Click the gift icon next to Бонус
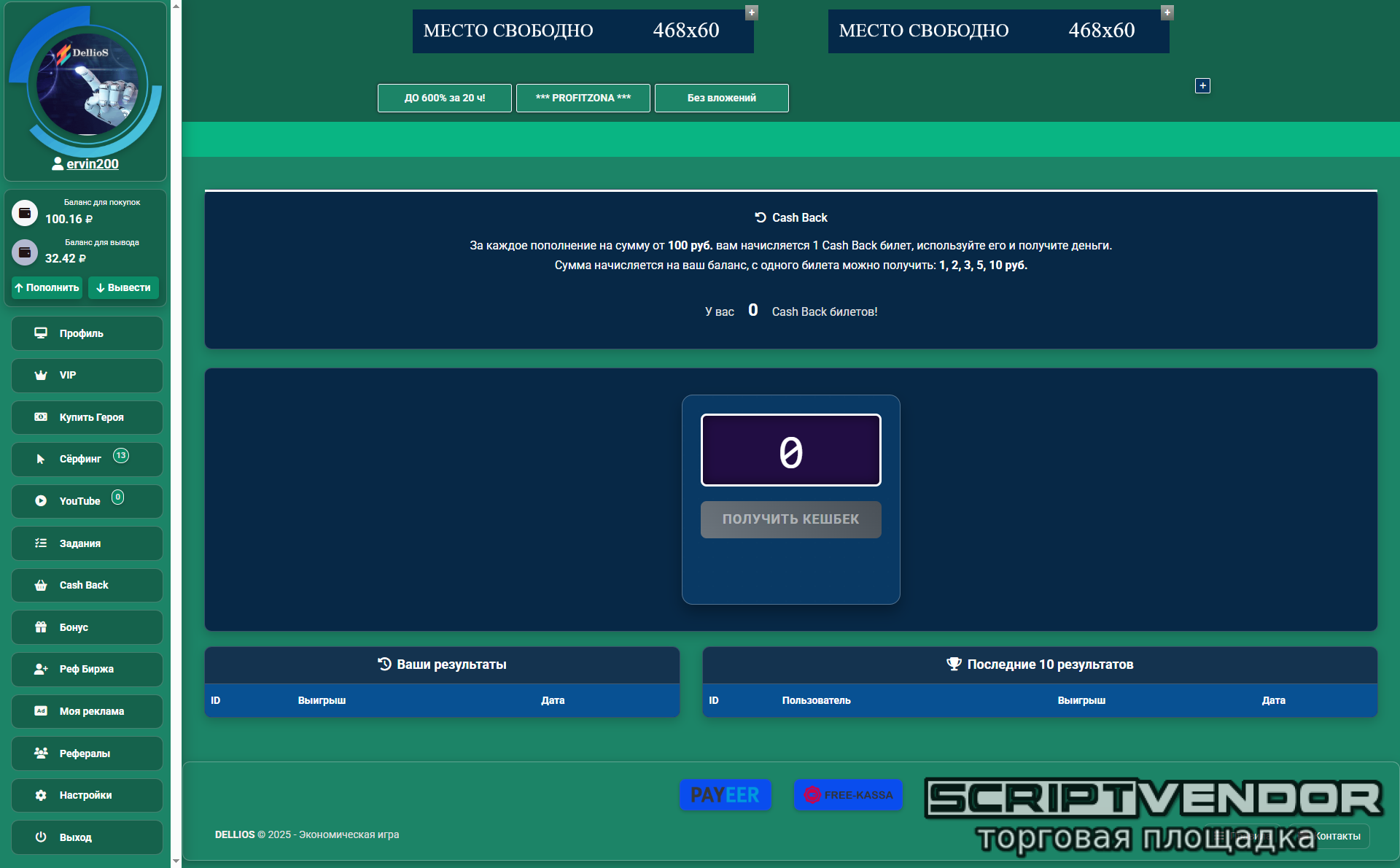 click(x=41, y=627)
